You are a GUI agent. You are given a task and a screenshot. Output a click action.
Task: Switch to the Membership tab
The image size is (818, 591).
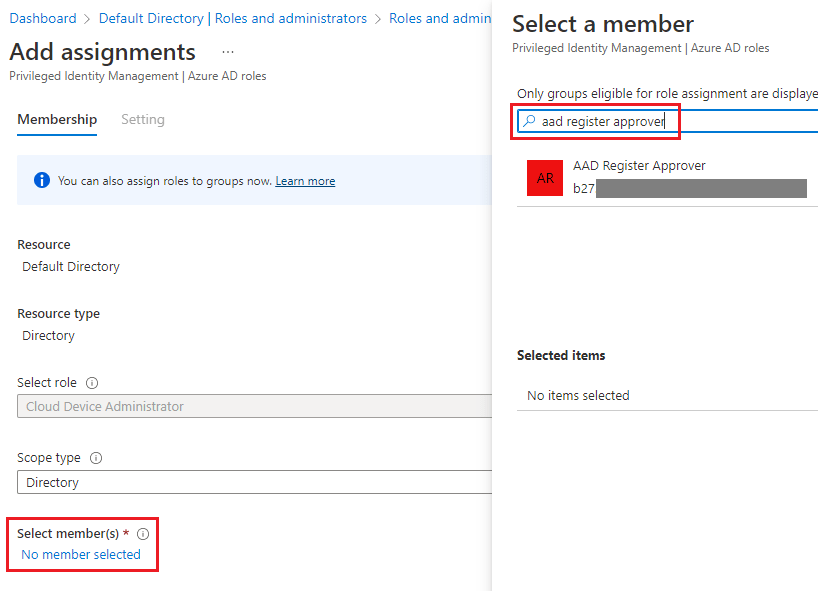(57, 119)
